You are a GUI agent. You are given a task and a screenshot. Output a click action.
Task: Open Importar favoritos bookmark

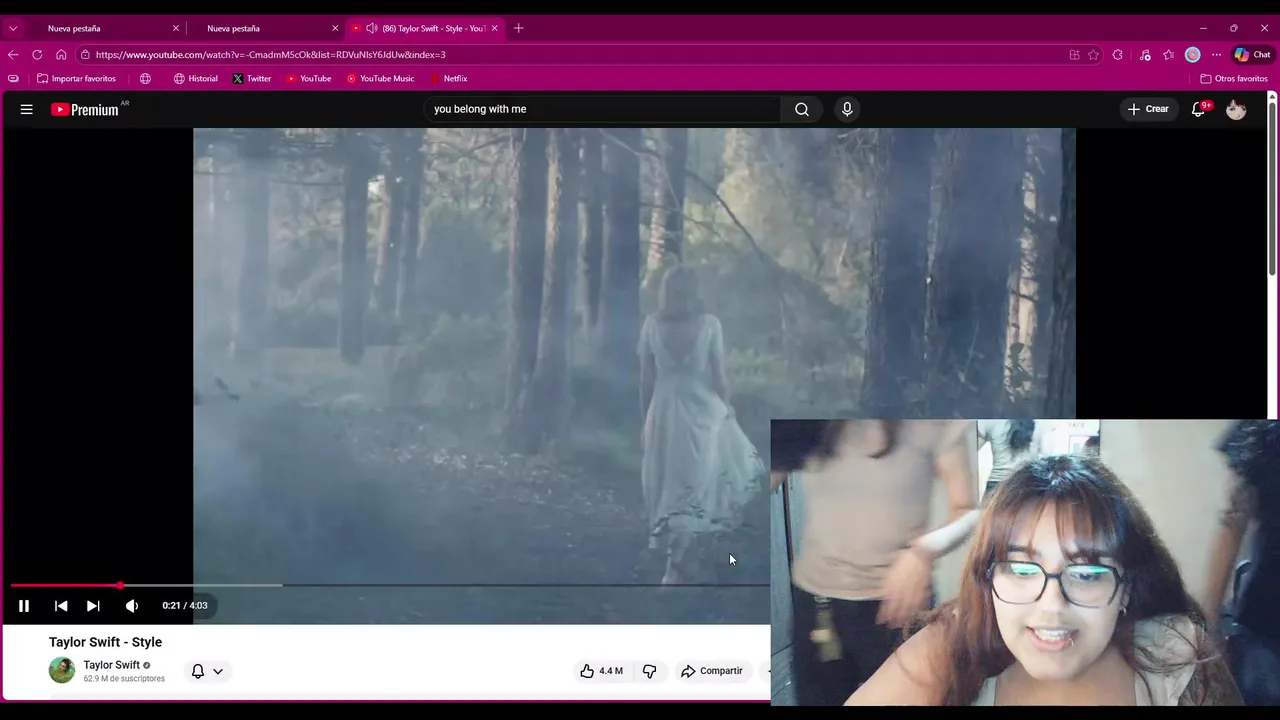point(76,78)
